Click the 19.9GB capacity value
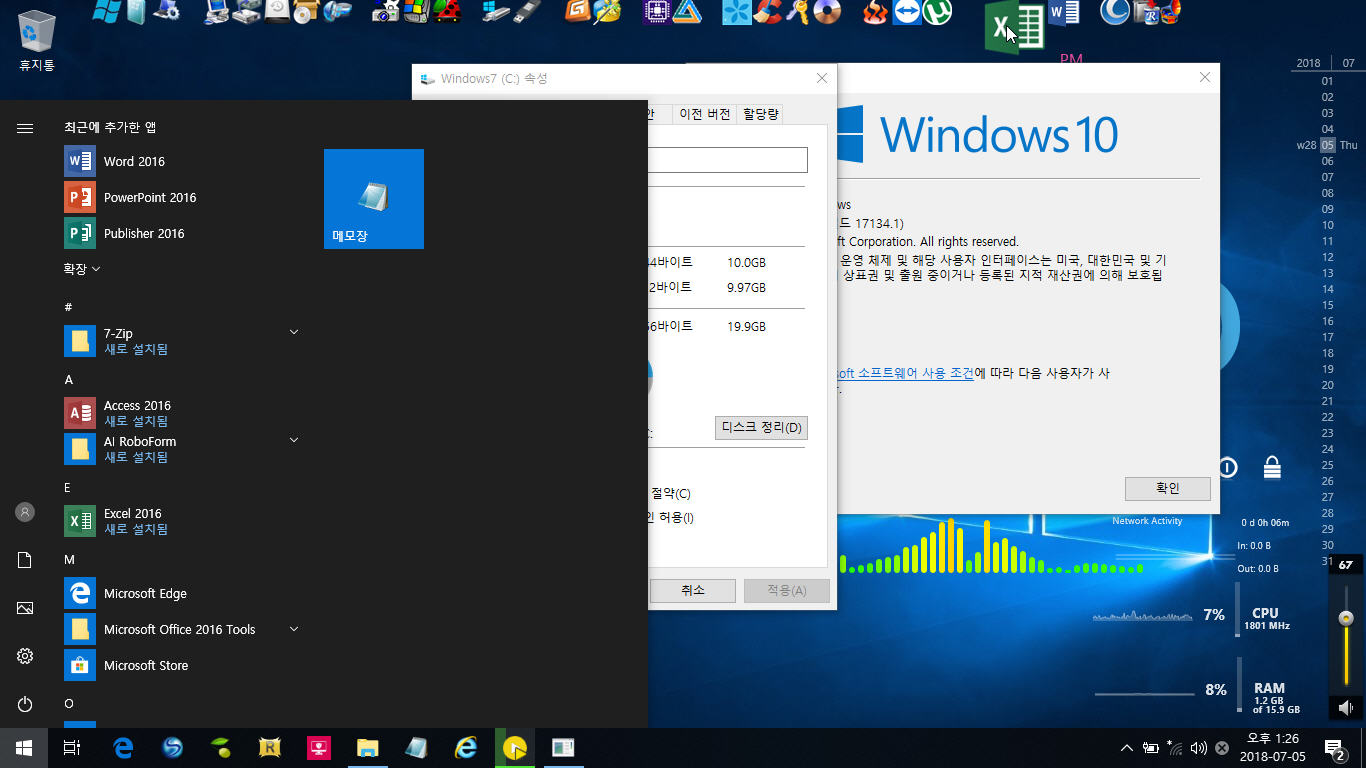This screenshot has height=768, width=1366. (746, 326)
